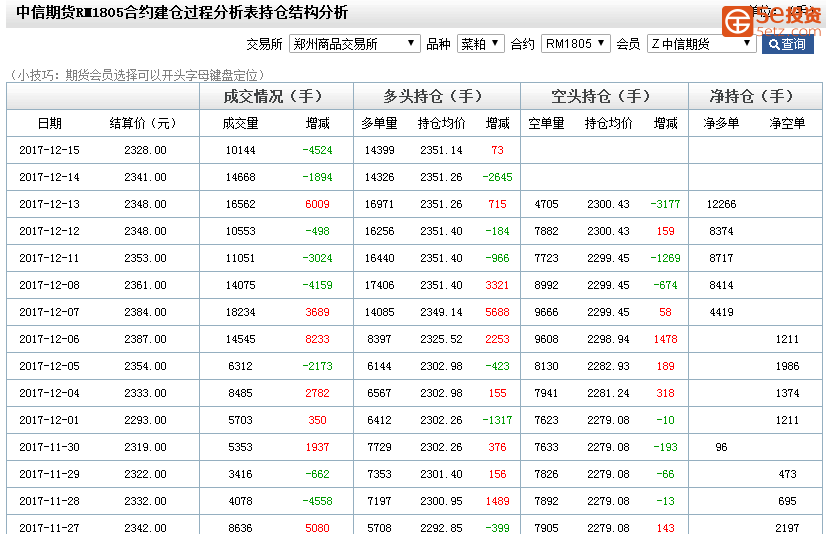This screenshot has height=534, width=829.
Task: Click the 日期 column header
Action: 50,124
